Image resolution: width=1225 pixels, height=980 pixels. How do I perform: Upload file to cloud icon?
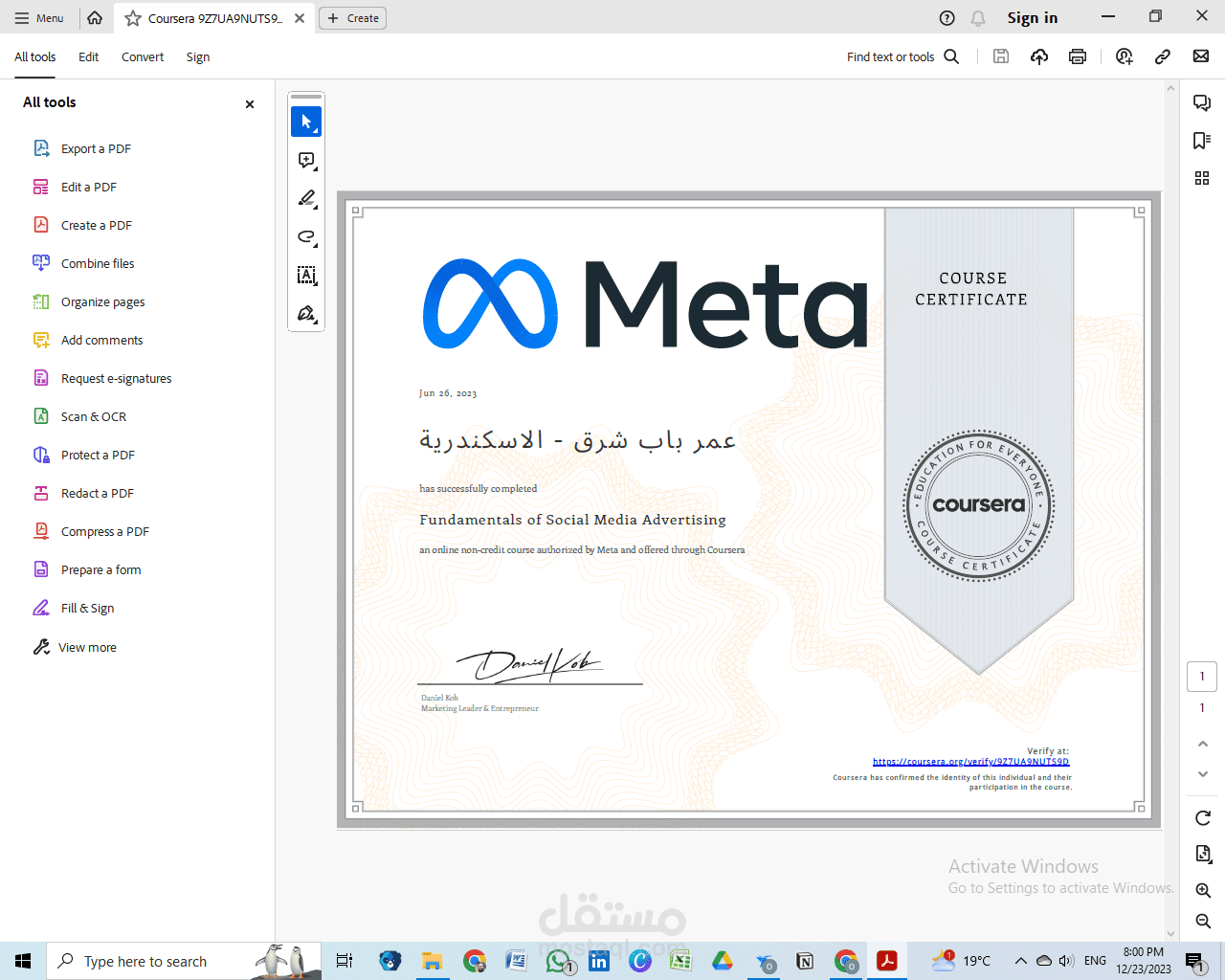coord(1039,56)
